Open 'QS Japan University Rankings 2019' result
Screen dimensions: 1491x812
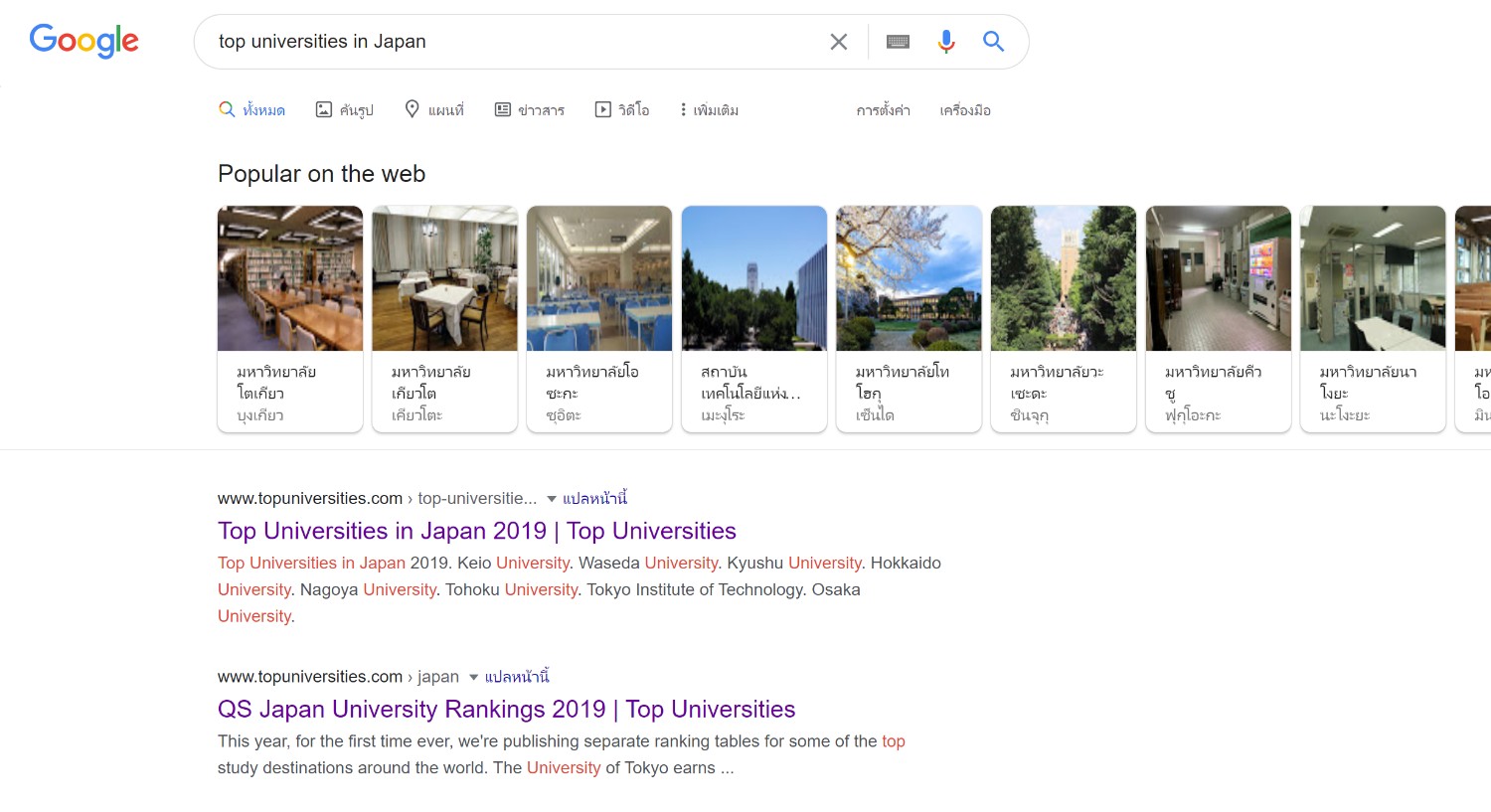click(x=507, y=710)
